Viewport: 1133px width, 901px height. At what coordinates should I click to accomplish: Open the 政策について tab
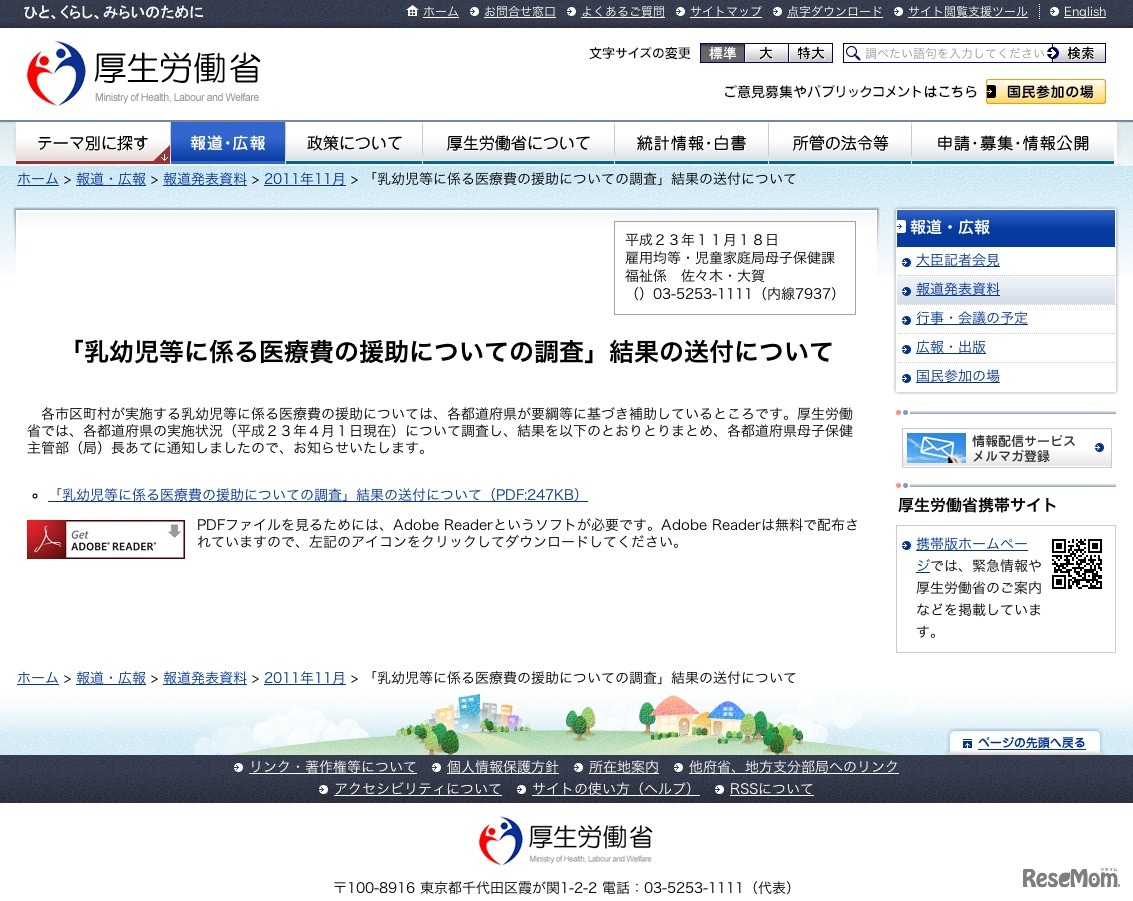(x=354, y=143)
